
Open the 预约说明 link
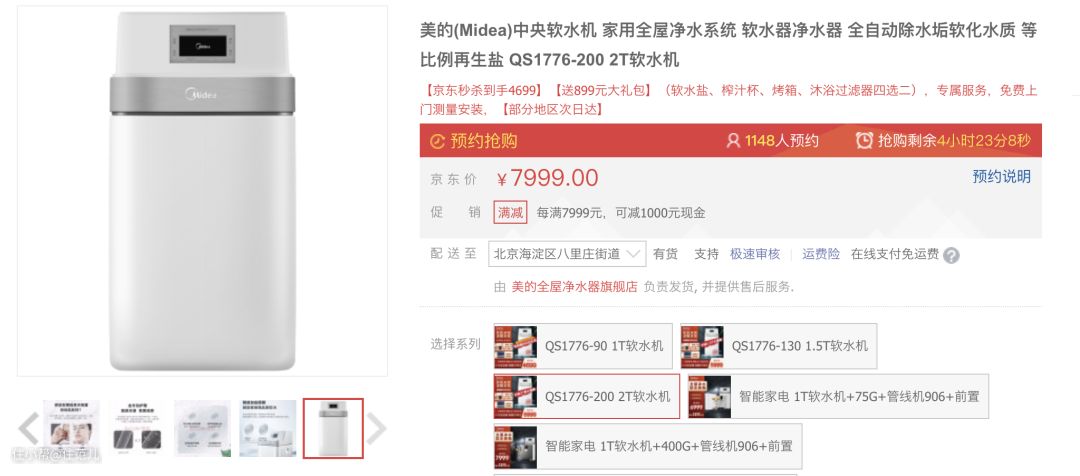pyautogui.click(x=1001, y=176)
